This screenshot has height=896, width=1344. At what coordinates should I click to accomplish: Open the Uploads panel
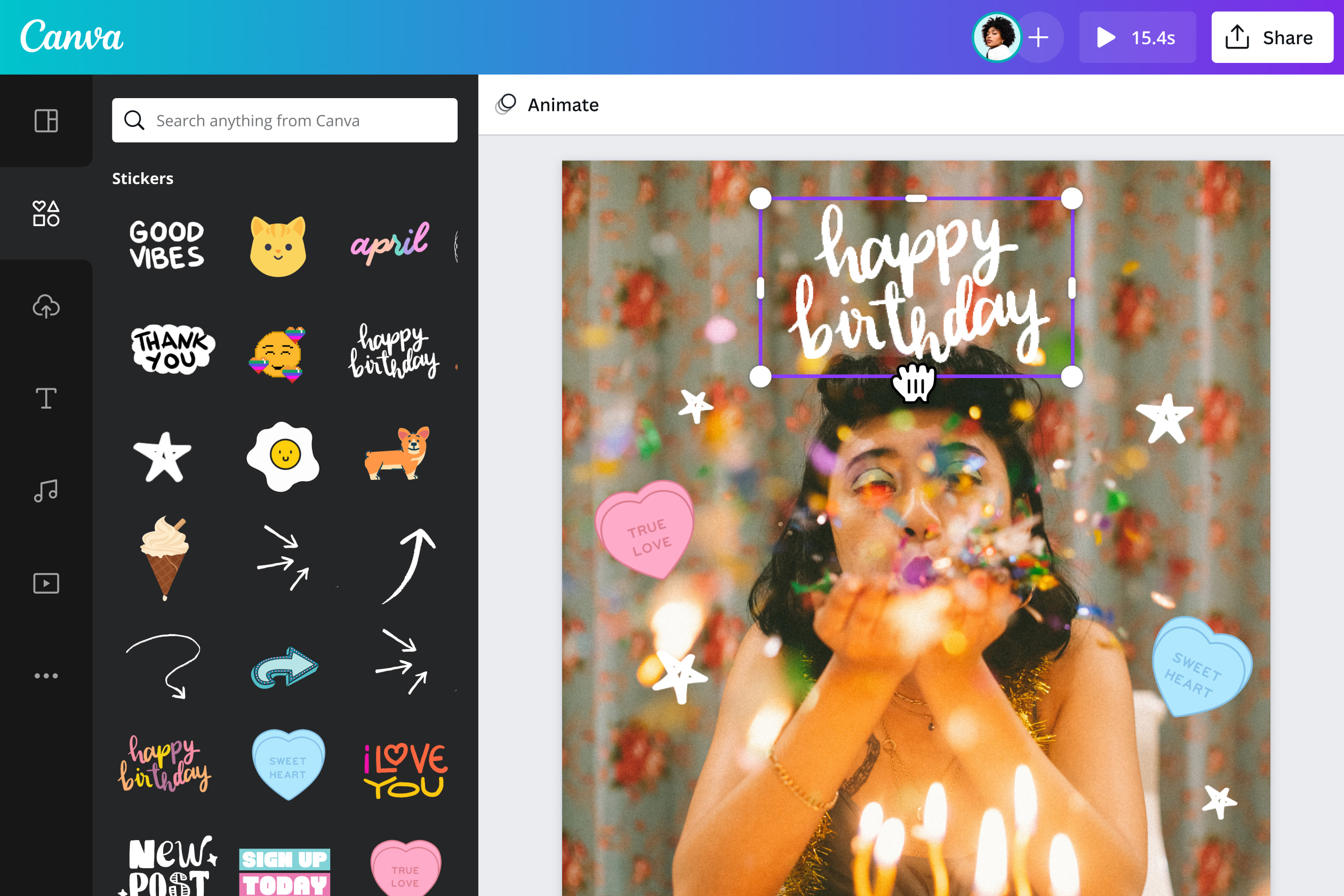(x=46, y=307)
